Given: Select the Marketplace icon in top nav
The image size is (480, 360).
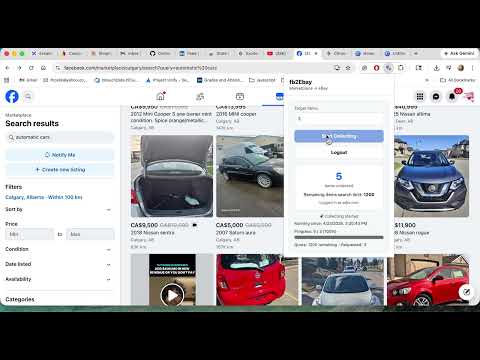Looking at the screenshot, I should 279,97.
